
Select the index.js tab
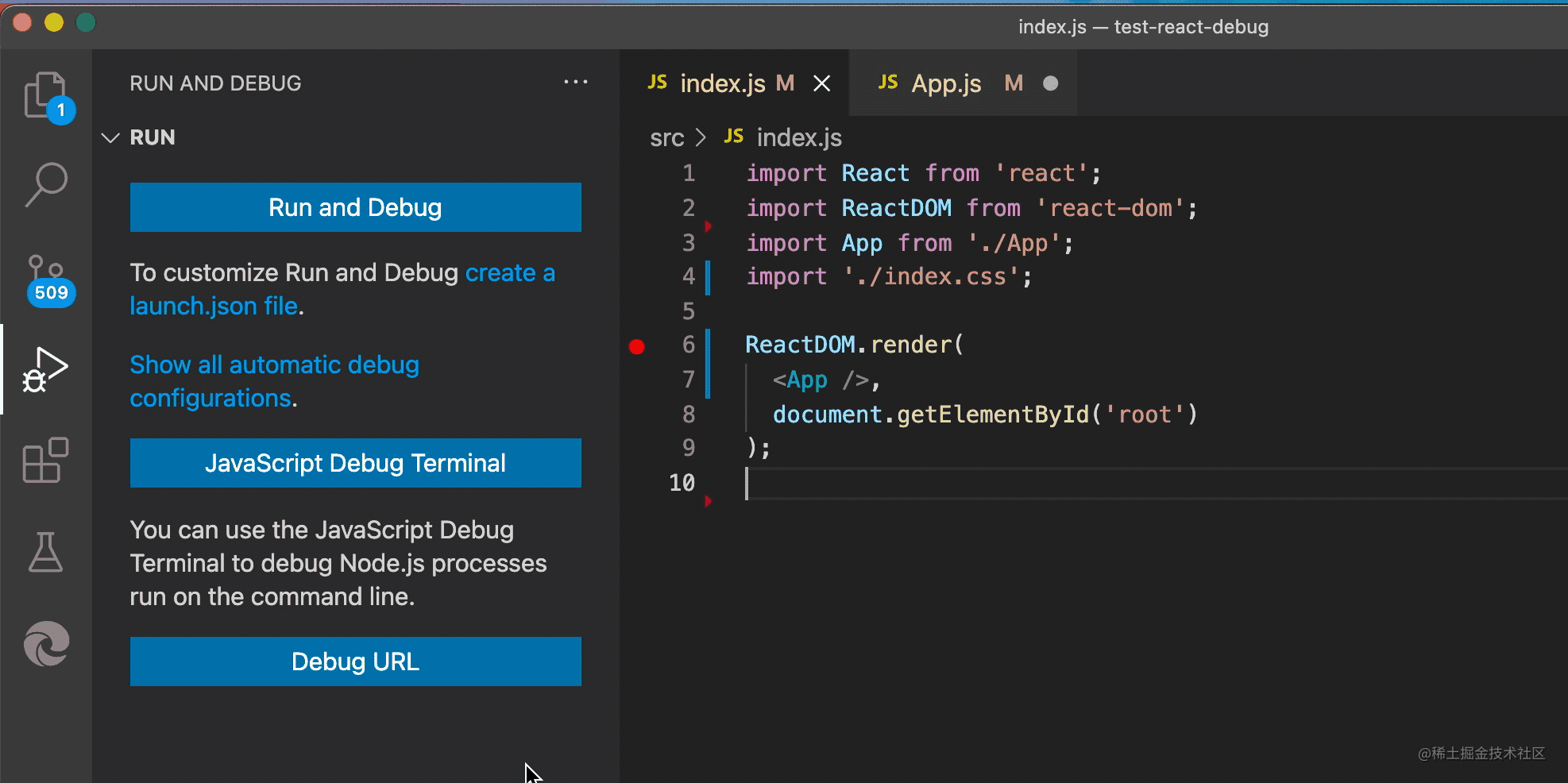[x=723, y=83]
